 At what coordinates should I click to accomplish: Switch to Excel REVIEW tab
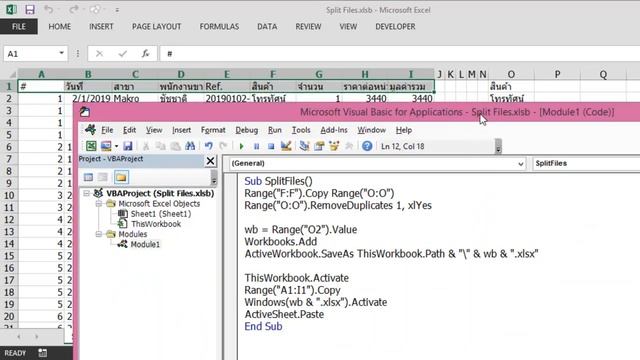point(308,27)
